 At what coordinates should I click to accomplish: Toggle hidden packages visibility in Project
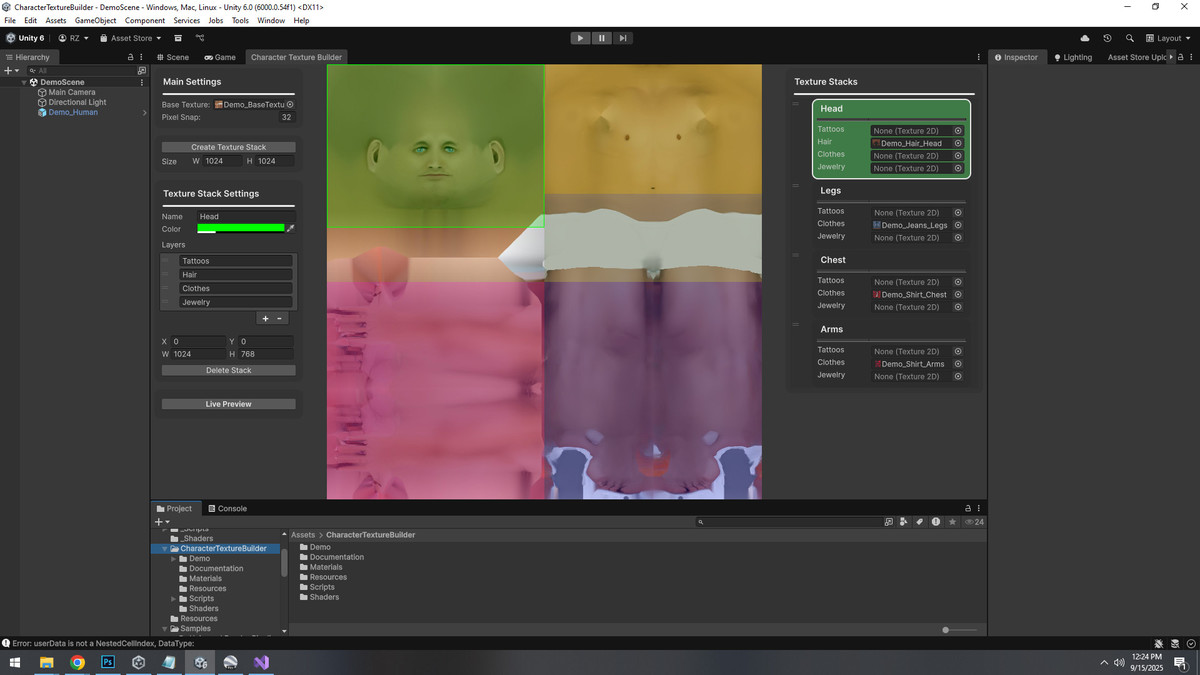(x=973, y=522)
